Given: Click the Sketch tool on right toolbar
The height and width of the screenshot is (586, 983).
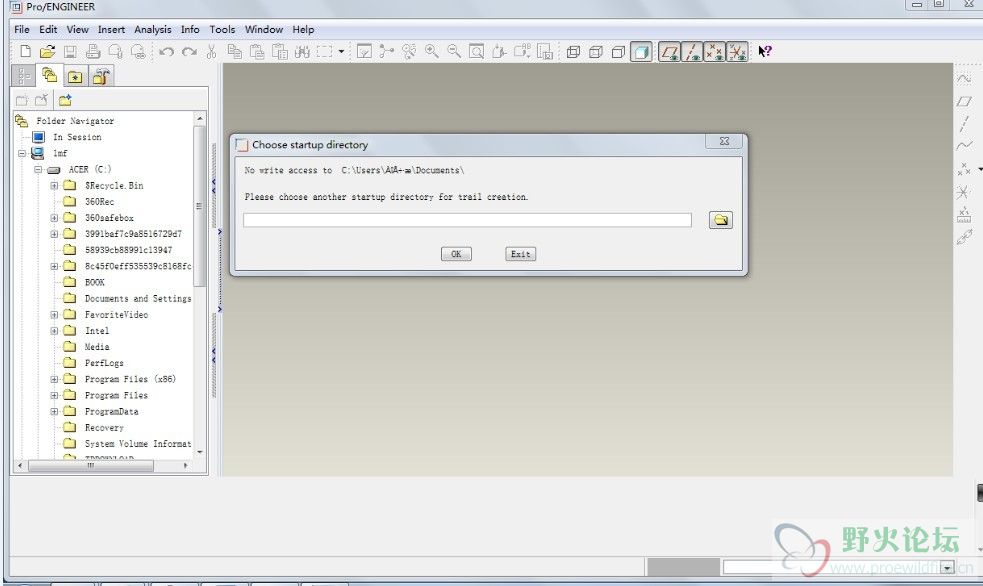Looking at the screenshot, I should pyautogui.click(x=964, y=79).
